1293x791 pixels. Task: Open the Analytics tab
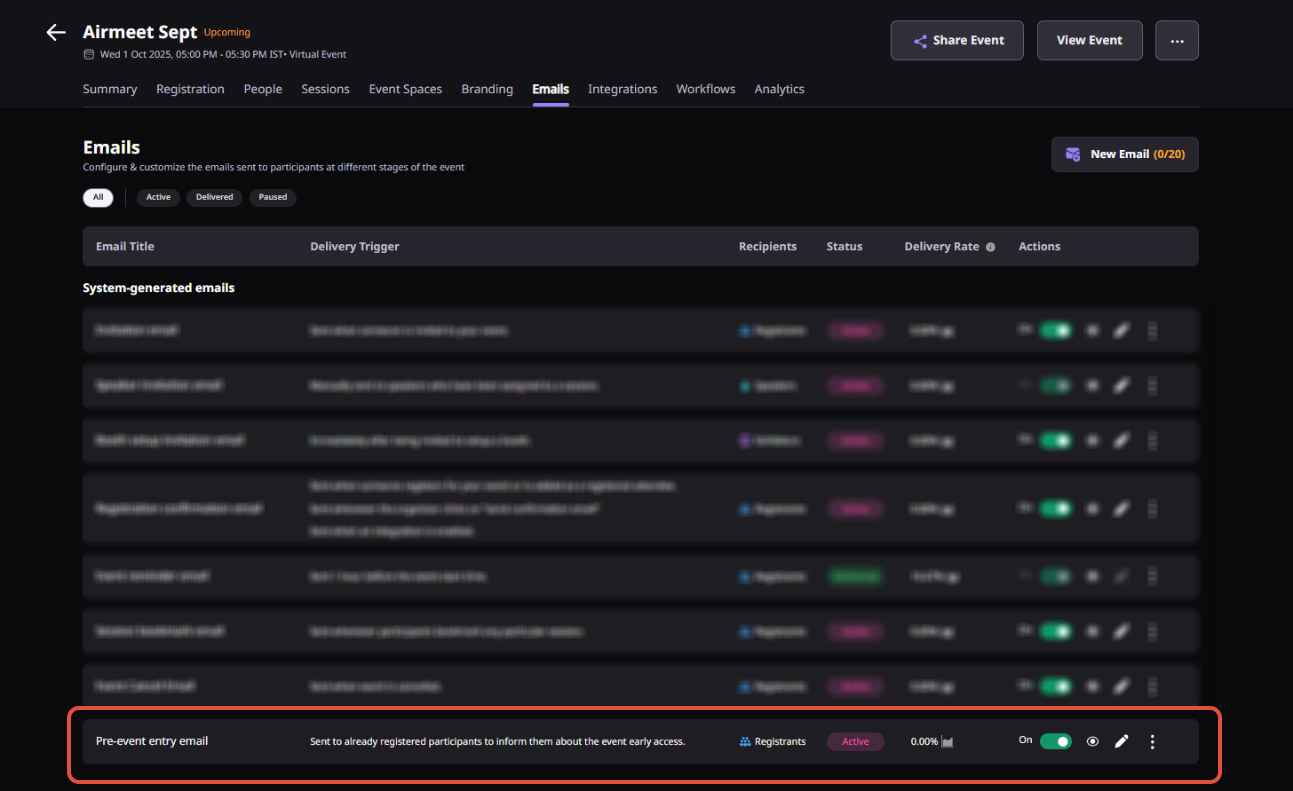pyautogui.click(x=779, y=89)
